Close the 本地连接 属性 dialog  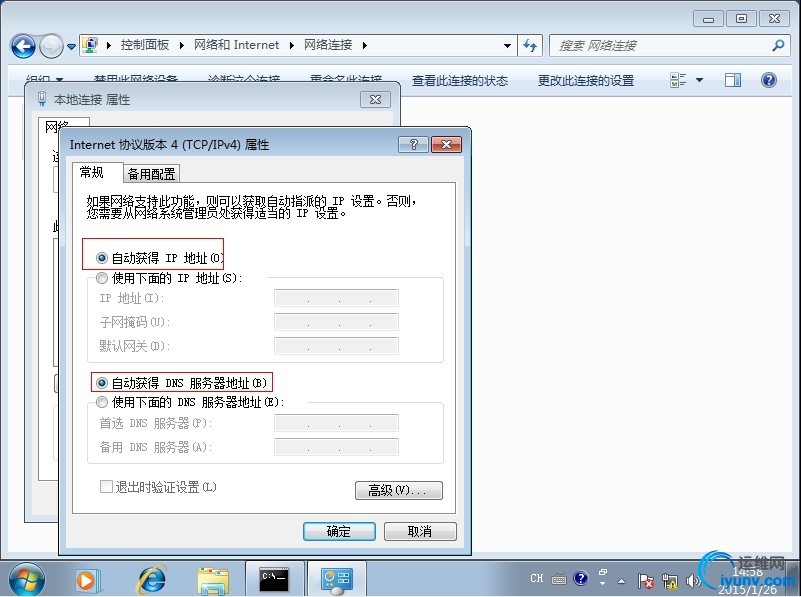coord(375,100)
